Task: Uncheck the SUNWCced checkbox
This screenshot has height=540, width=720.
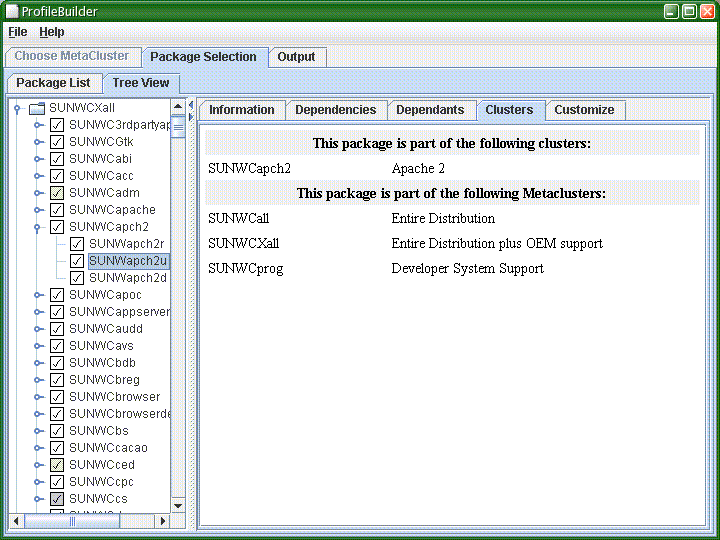Action: pos(57,465)
